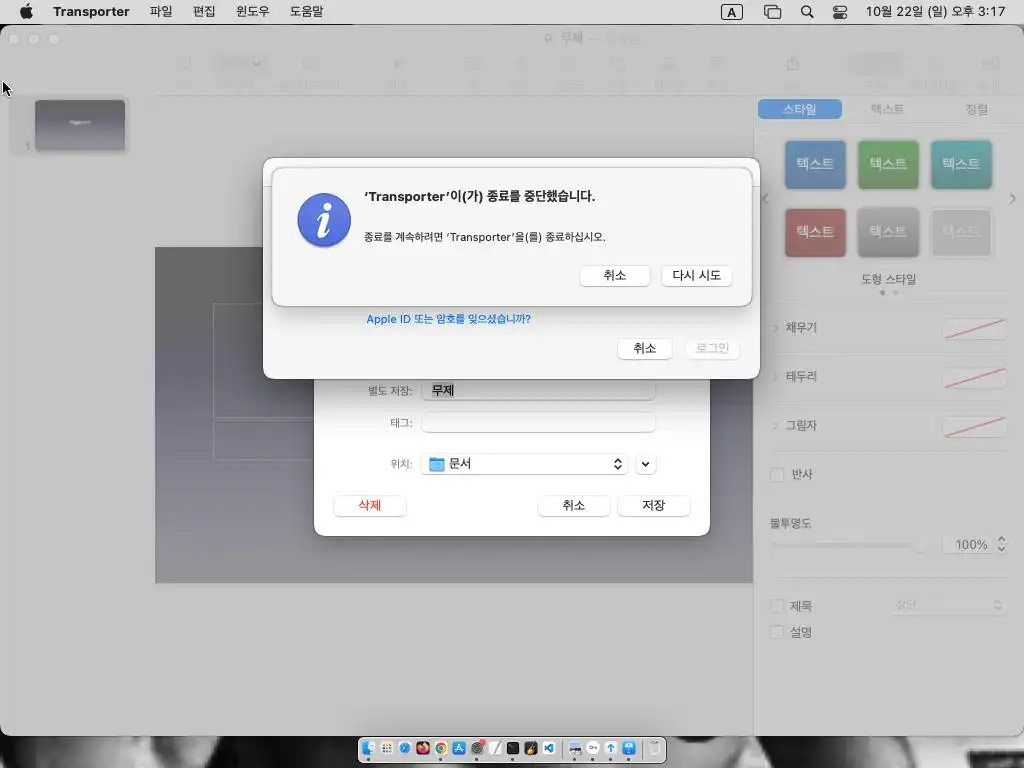Go to previous shape styles page arrow
This screenshot has height=768, width=1024.
(765, 198)
